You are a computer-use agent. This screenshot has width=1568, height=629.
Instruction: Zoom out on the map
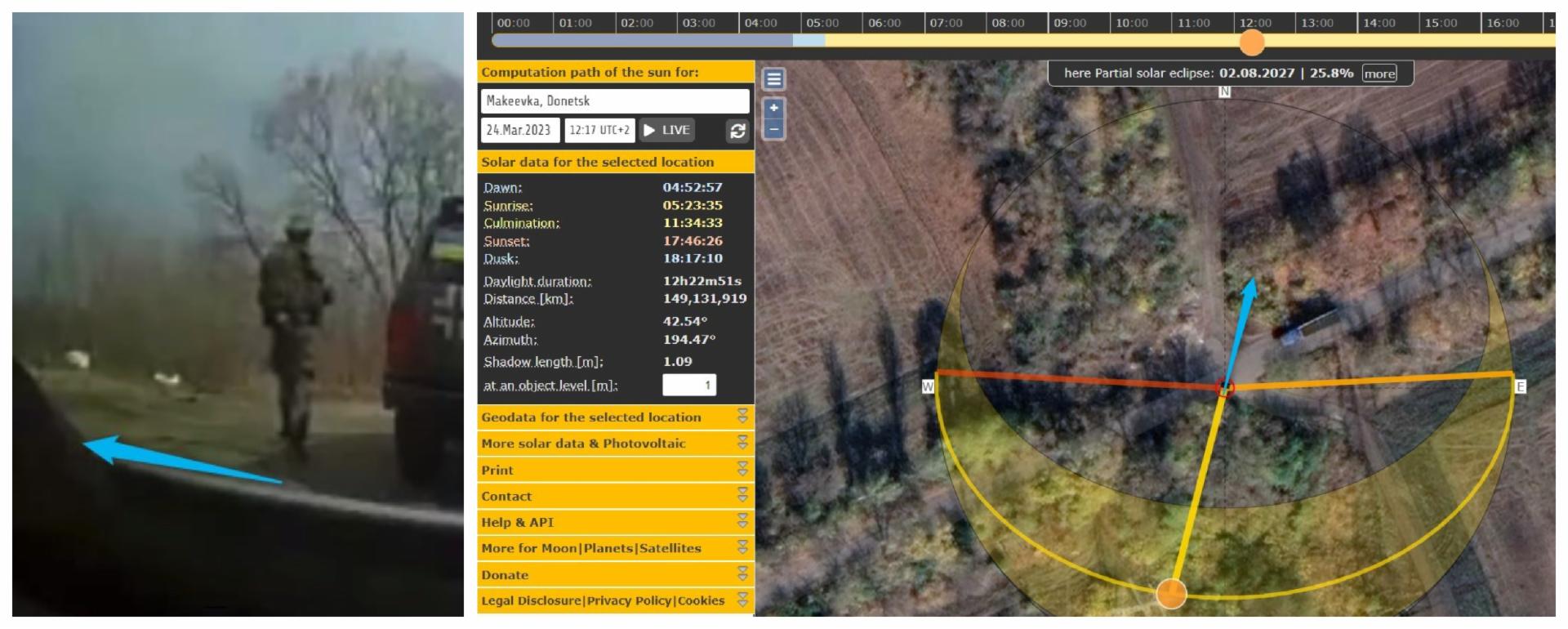click(x=773, y=129)
